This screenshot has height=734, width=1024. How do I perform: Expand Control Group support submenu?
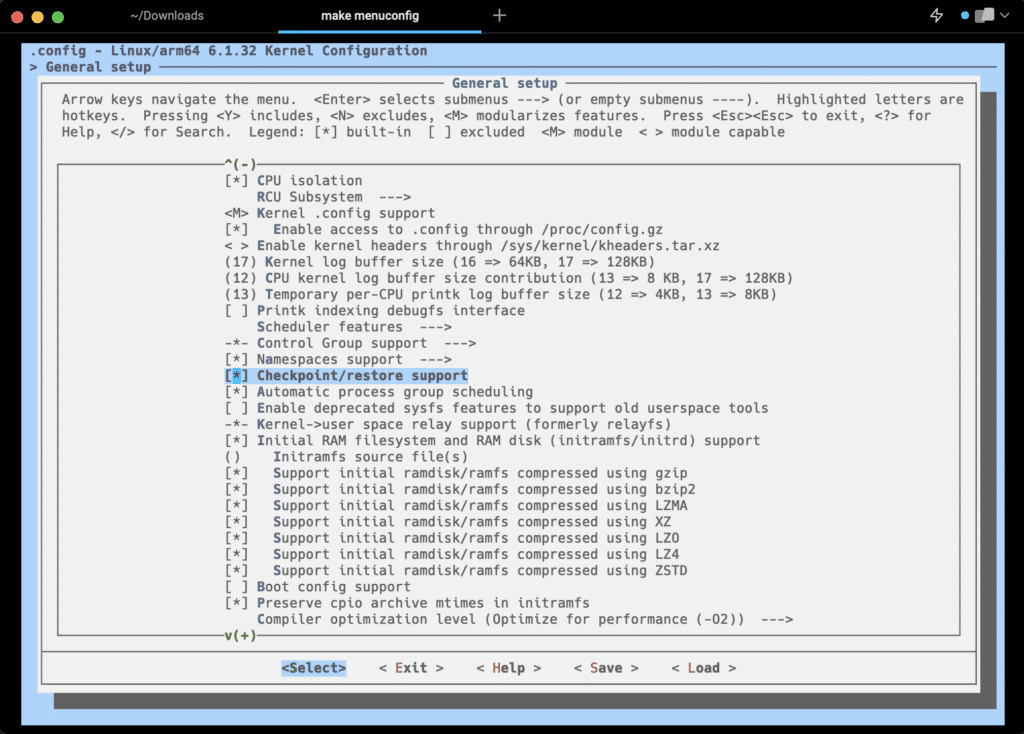[x=350, y=343]
